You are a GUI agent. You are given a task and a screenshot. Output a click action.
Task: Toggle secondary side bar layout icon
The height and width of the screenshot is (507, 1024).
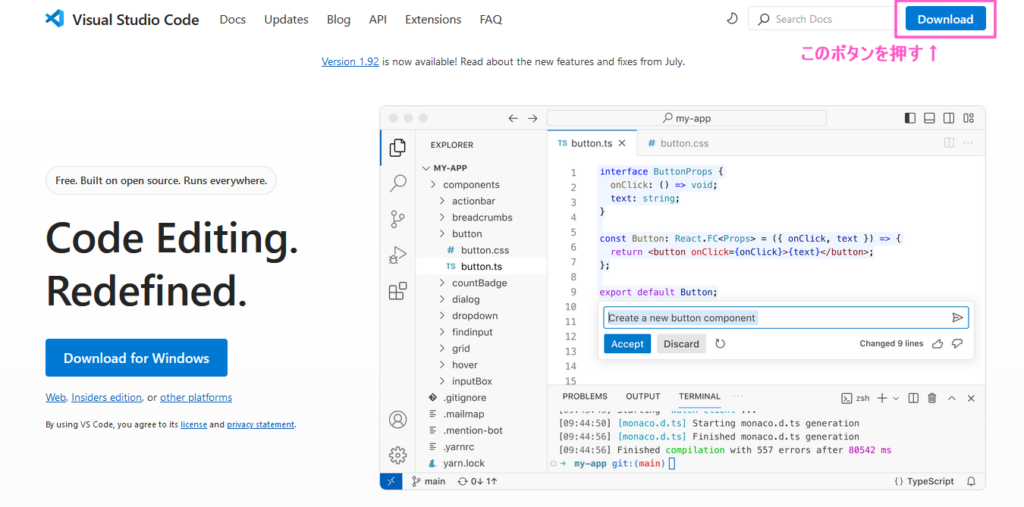pyautogui.click(x=949, y=118)
